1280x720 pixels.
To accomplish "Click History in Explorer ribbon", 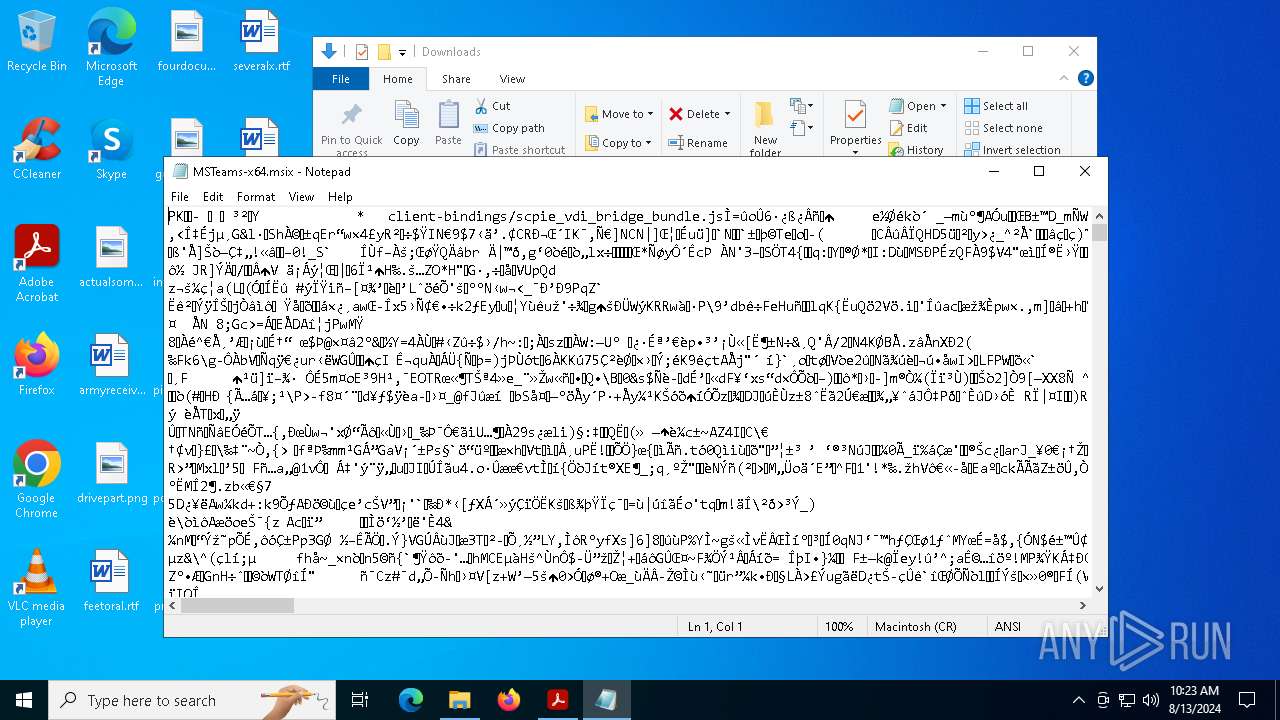I will [916, 150].
